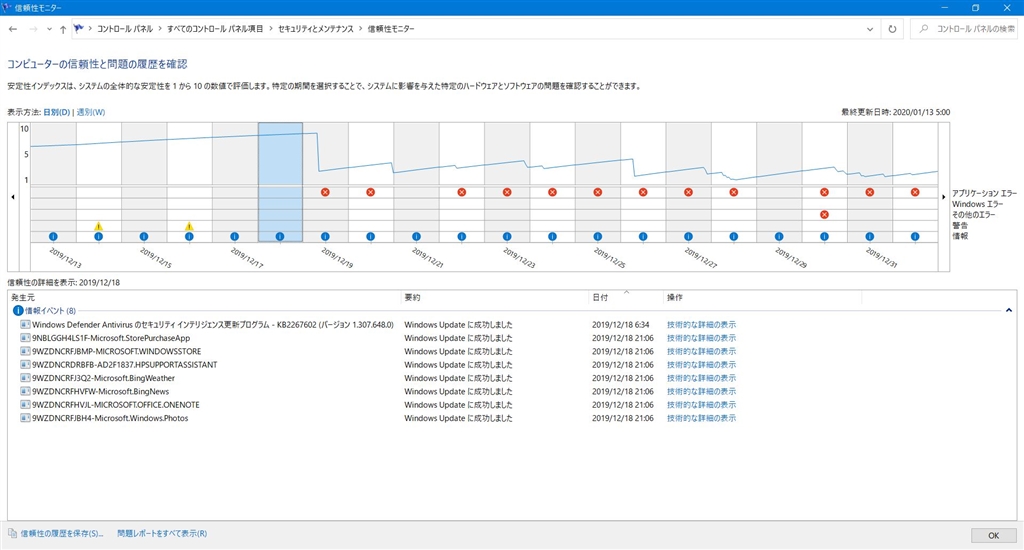Expand the chevron after セキュリティとメンテナンス in the breadcrumb
Viewport: 1024px width, 550px height.
point(360,29)
